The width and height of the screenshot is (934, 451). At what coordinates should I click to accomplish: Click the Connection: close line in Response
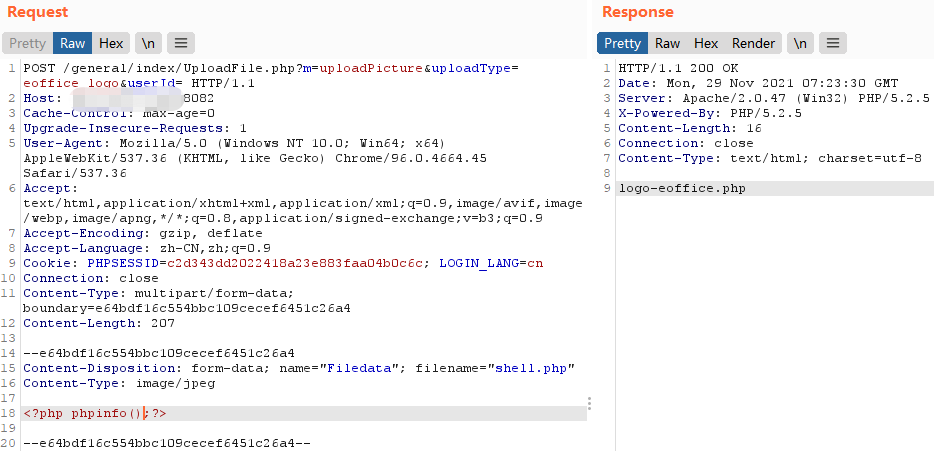686,144
